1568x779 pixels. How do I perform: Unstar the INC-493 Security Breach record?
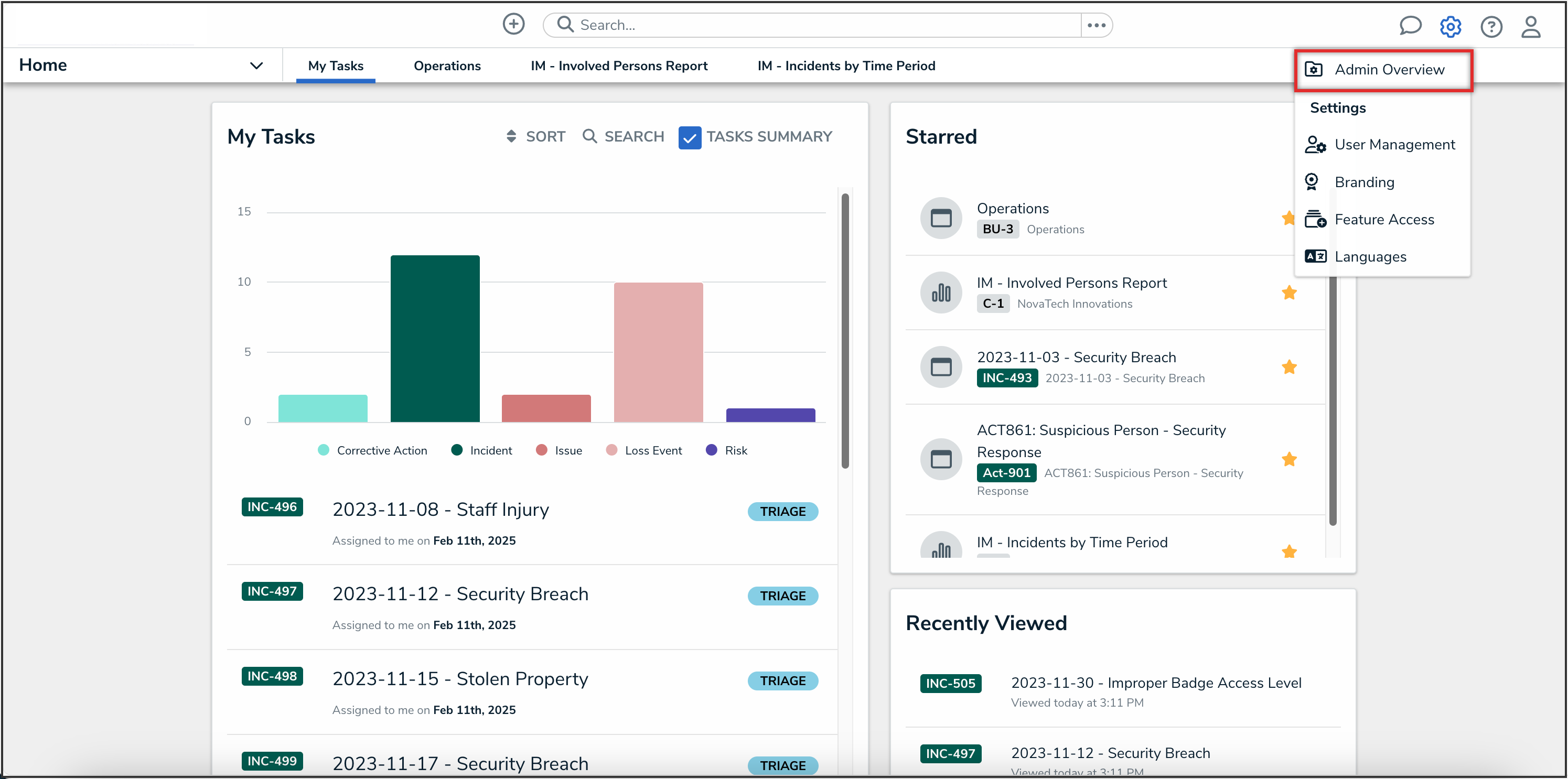[1289, 367]
